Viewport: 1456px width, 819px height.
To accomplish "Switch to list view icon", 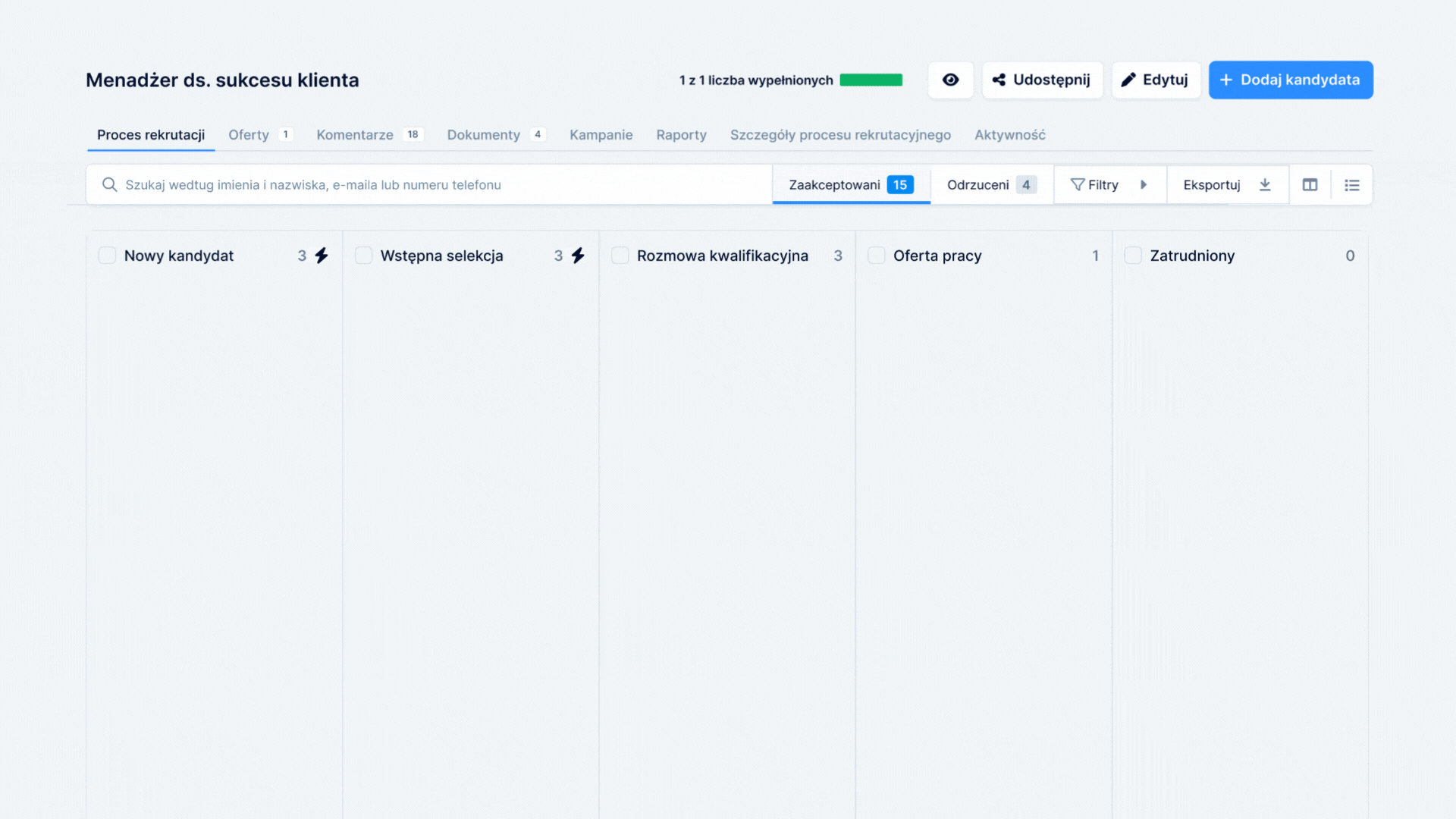I will [x=1351, y=185].
